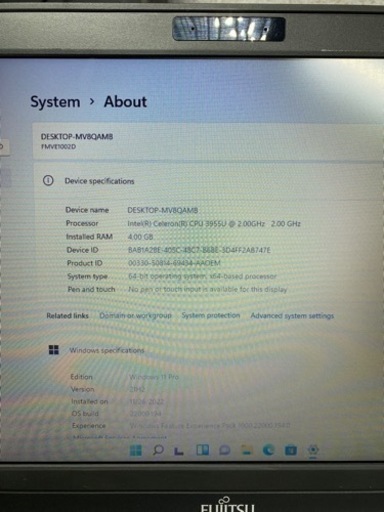Open taskbar Search magnifier
Screen dimensions: 384x512
click(158, 450)
